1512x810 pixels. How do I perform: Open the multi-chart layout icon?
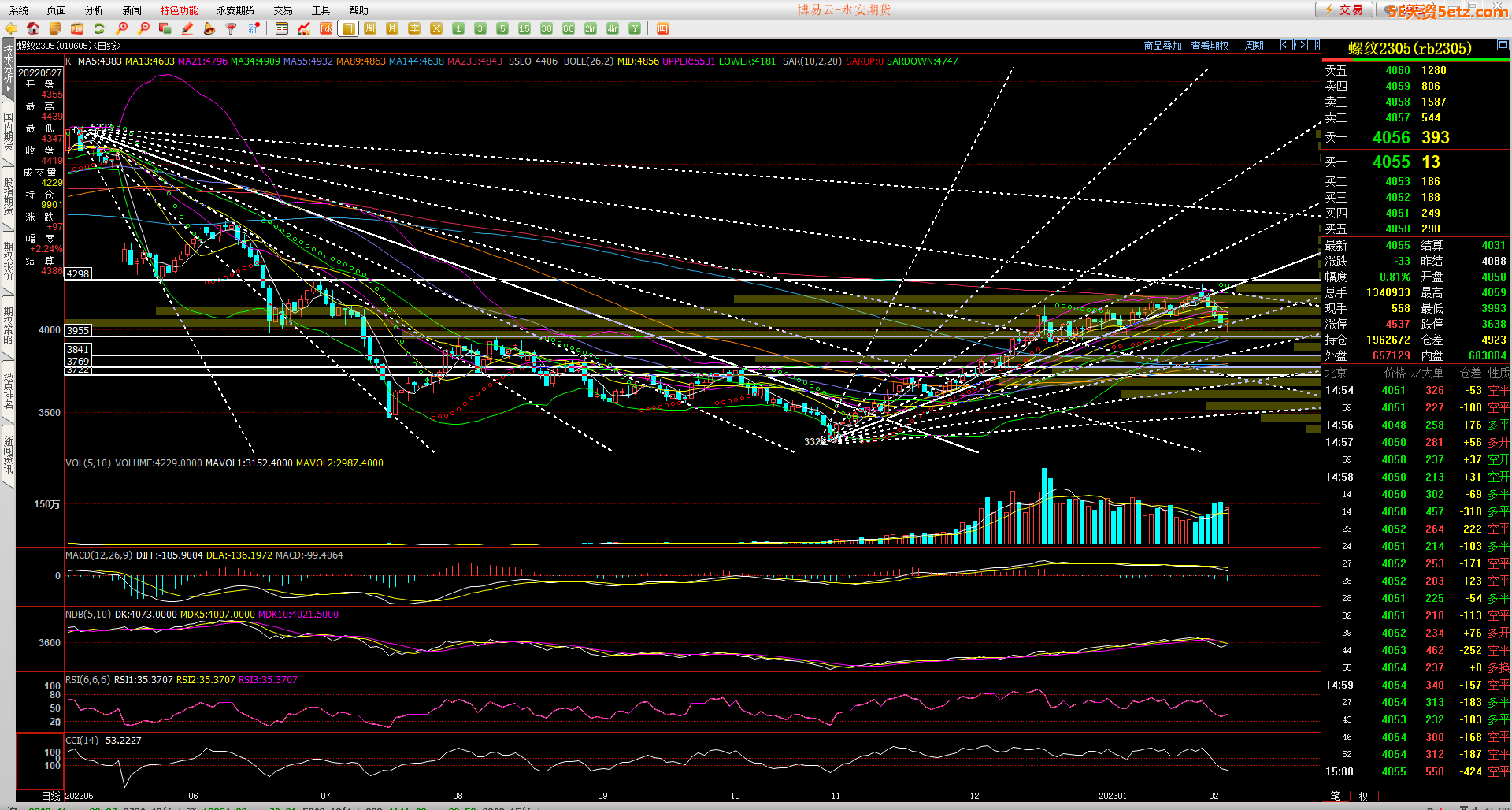[663, 28]
